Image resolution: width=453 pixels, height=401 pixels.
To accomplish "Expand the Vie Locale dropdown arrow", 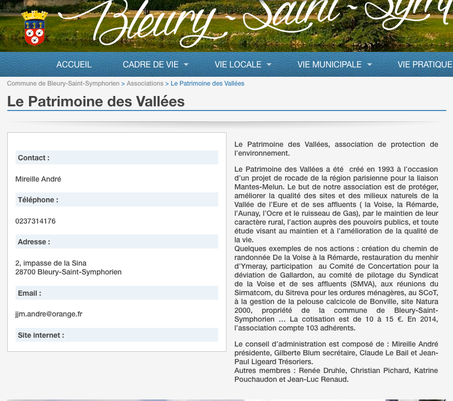I will point(269,64).
